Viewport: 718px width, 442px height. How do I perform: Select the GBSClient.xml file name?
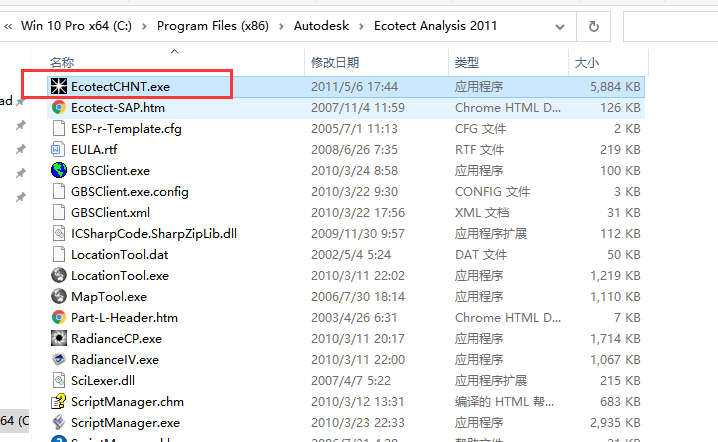point(110,213)
